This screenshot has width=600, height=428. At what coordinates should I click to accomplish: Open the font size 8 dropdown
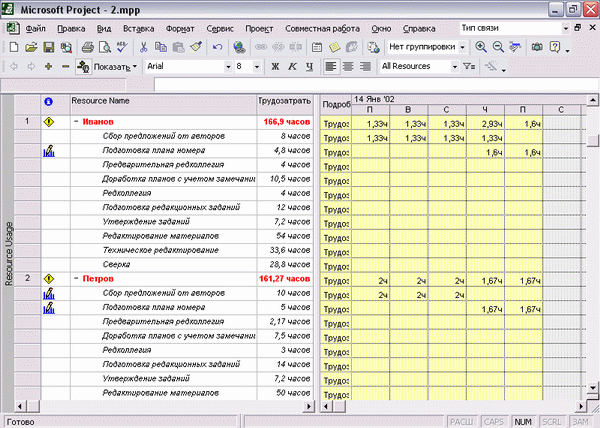click(257, 67)
